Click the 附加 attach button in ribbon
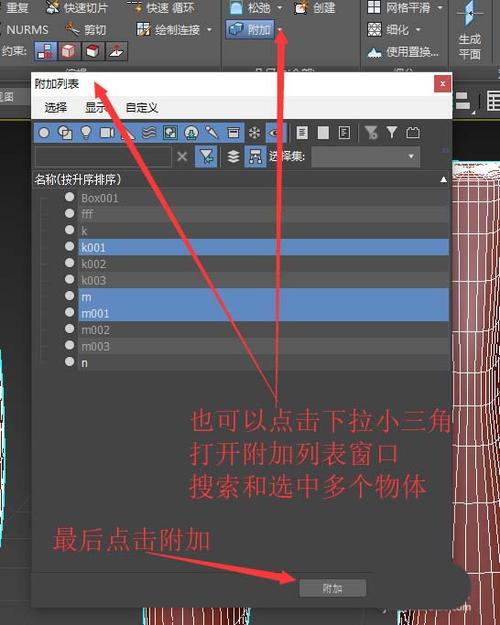 (x=250, y=29)
